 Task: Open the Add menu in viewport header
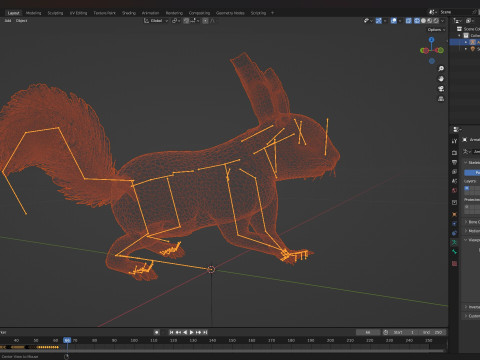(8, 21)
